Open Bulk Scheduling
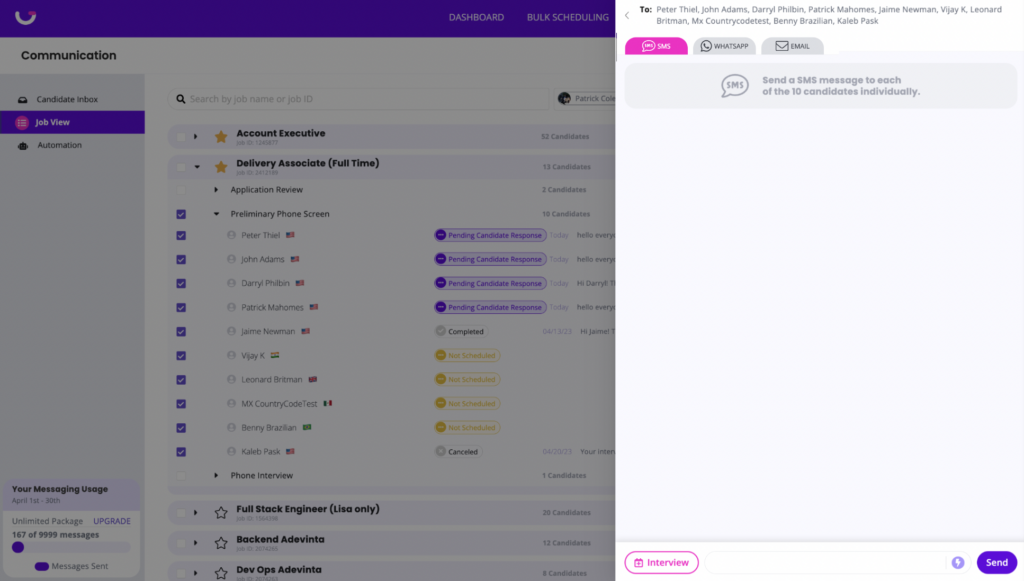The image size is (1024, 581). click(x=568, y=18)
